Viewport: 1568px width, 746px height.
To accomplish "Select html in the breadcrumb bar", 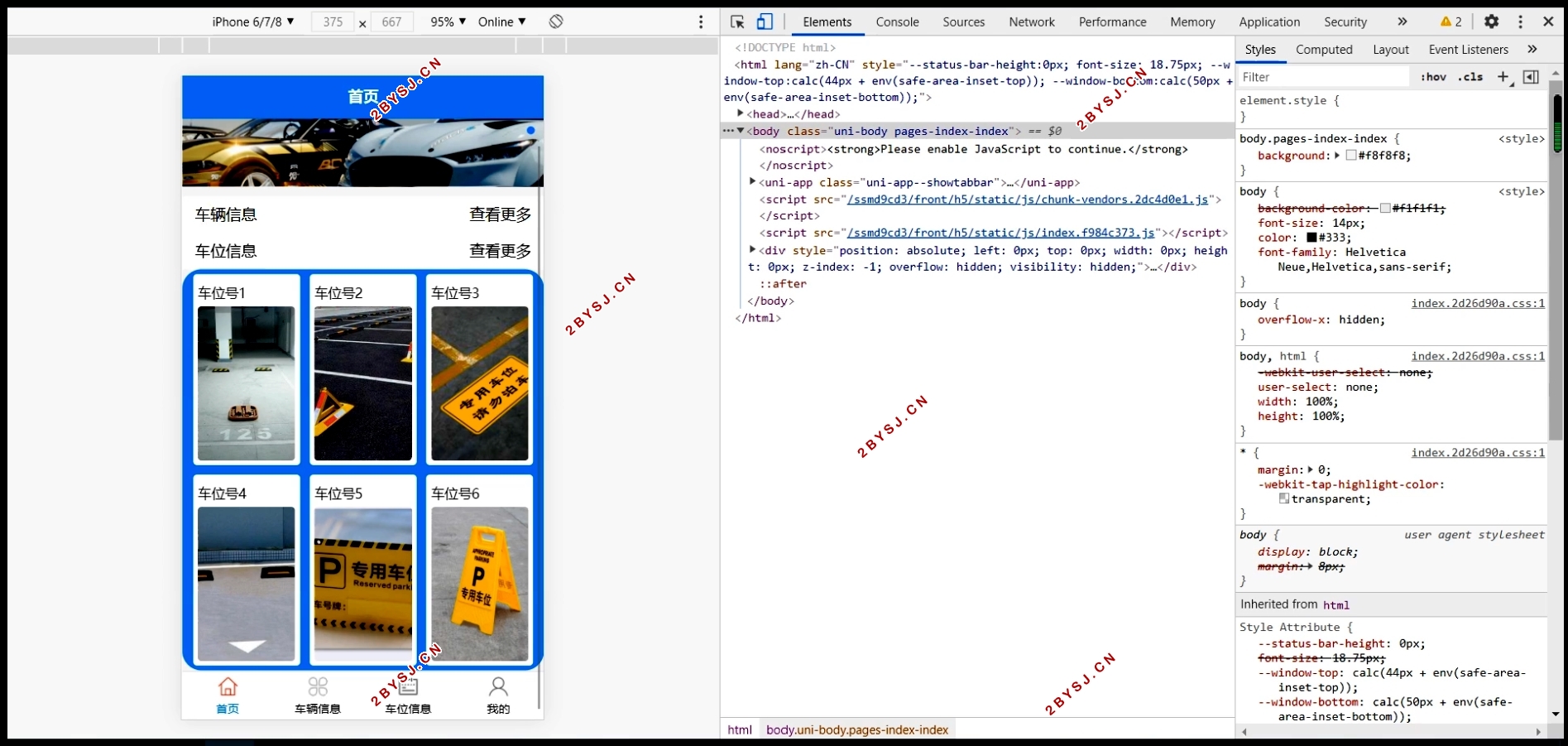I will coord(740,729).
